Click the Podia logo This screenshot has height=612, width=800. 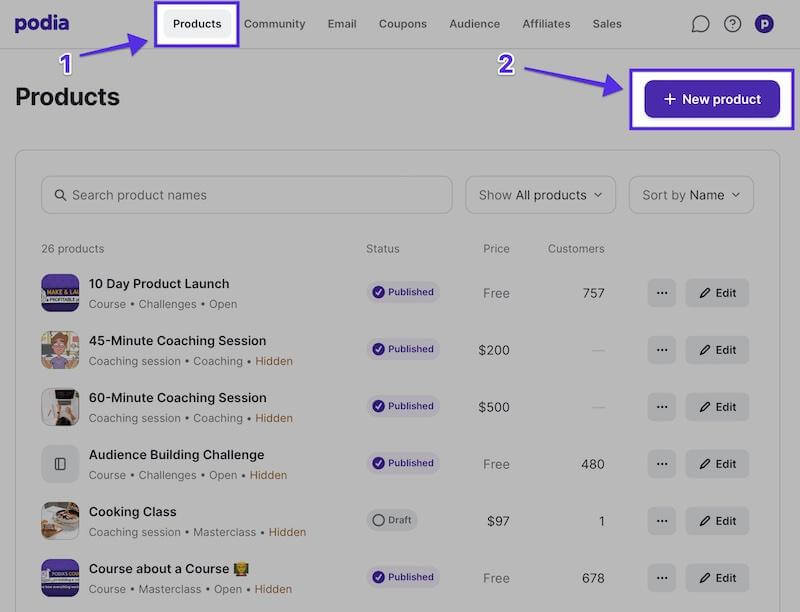[42, 23]
